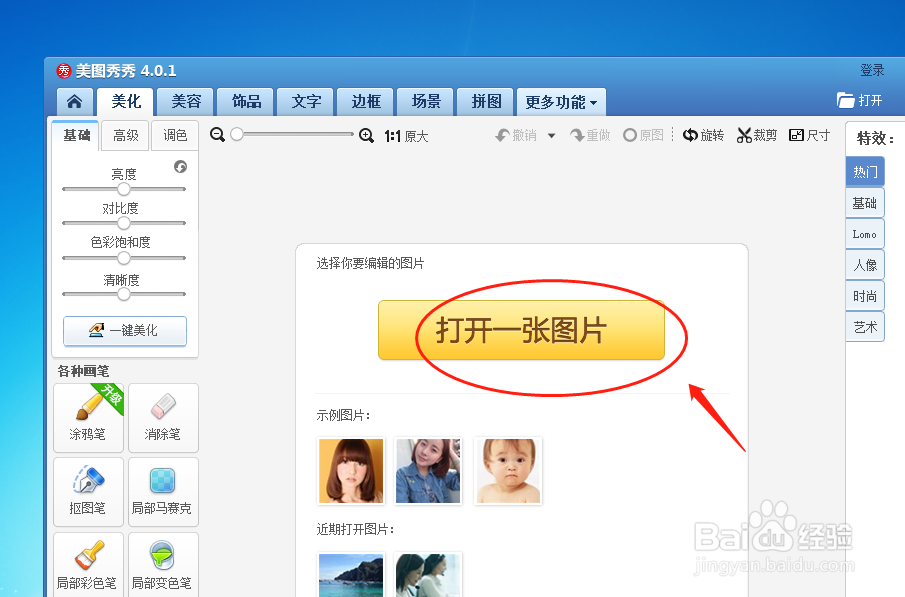Image resolution: width=905 pixels, height=597 pixels.
Task: Open the baby sample photo
Action: tap(508, 471)
